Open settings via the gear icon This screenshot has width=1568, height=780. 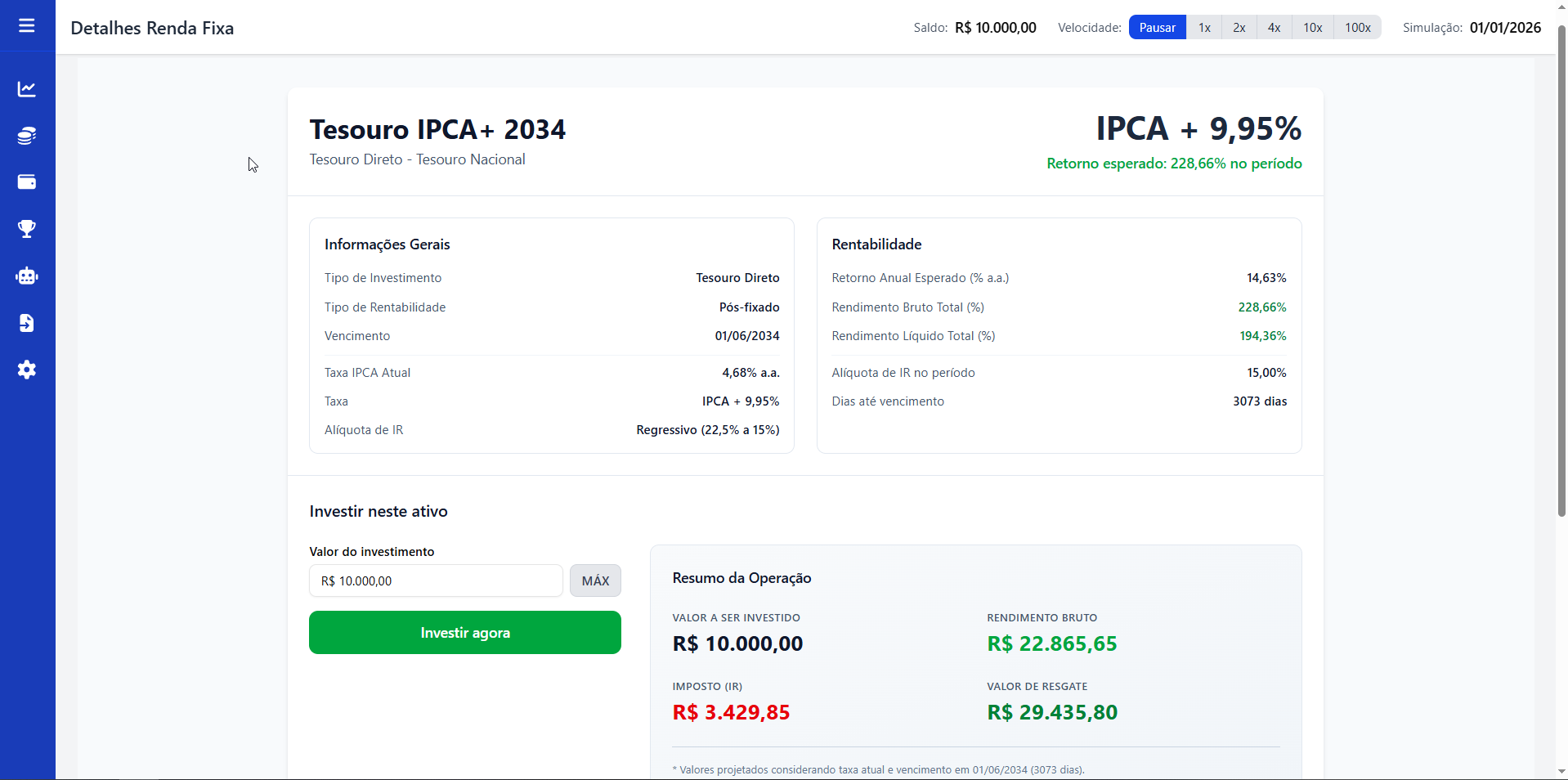tap(27, 370)
